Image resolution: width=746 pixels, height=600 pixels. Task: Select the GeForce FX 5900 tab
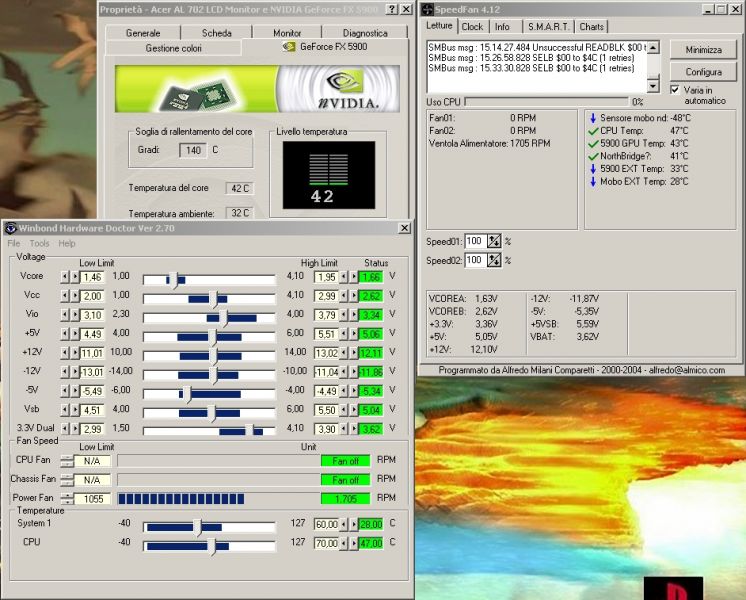point(324,46)
